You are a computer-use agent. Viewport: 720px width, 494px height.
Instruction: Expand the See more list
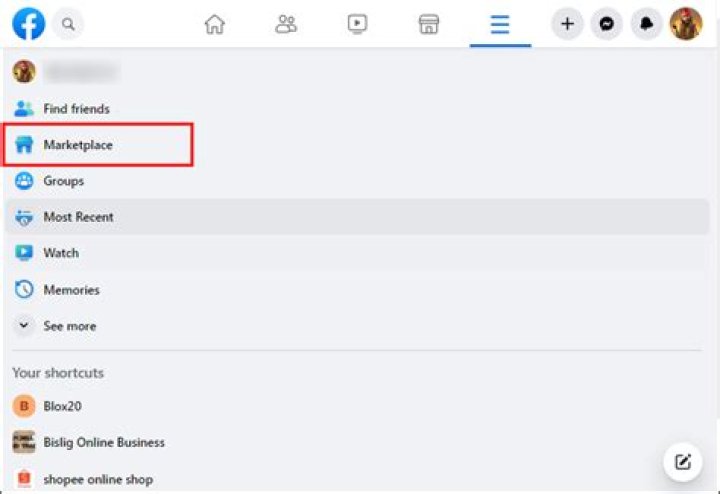click(x=69, y=326)
